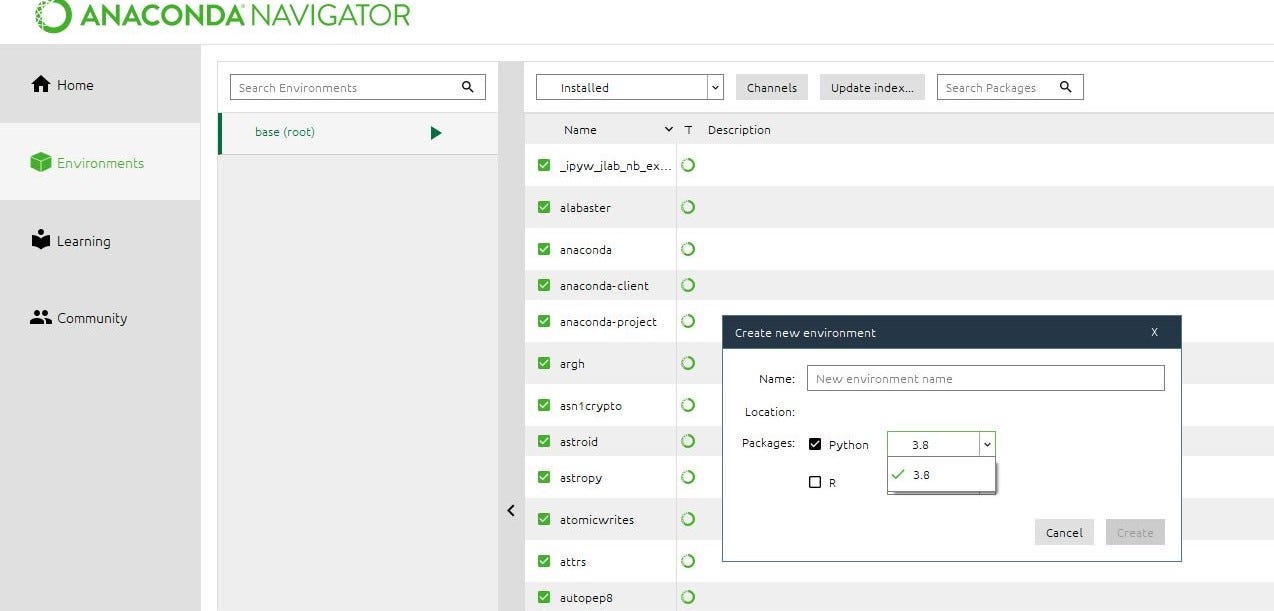Enable the R package checkbox
1274x611 pixels.
(x=815, y=482)
